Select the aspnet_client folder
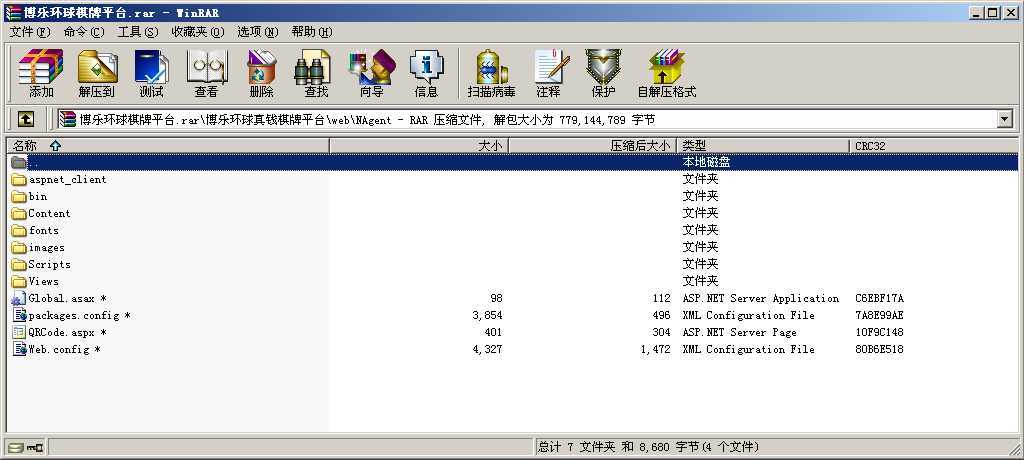Image resolution: width=1024 pixels, height=460 pixels. pyautogui.click(x=67, y=179)
